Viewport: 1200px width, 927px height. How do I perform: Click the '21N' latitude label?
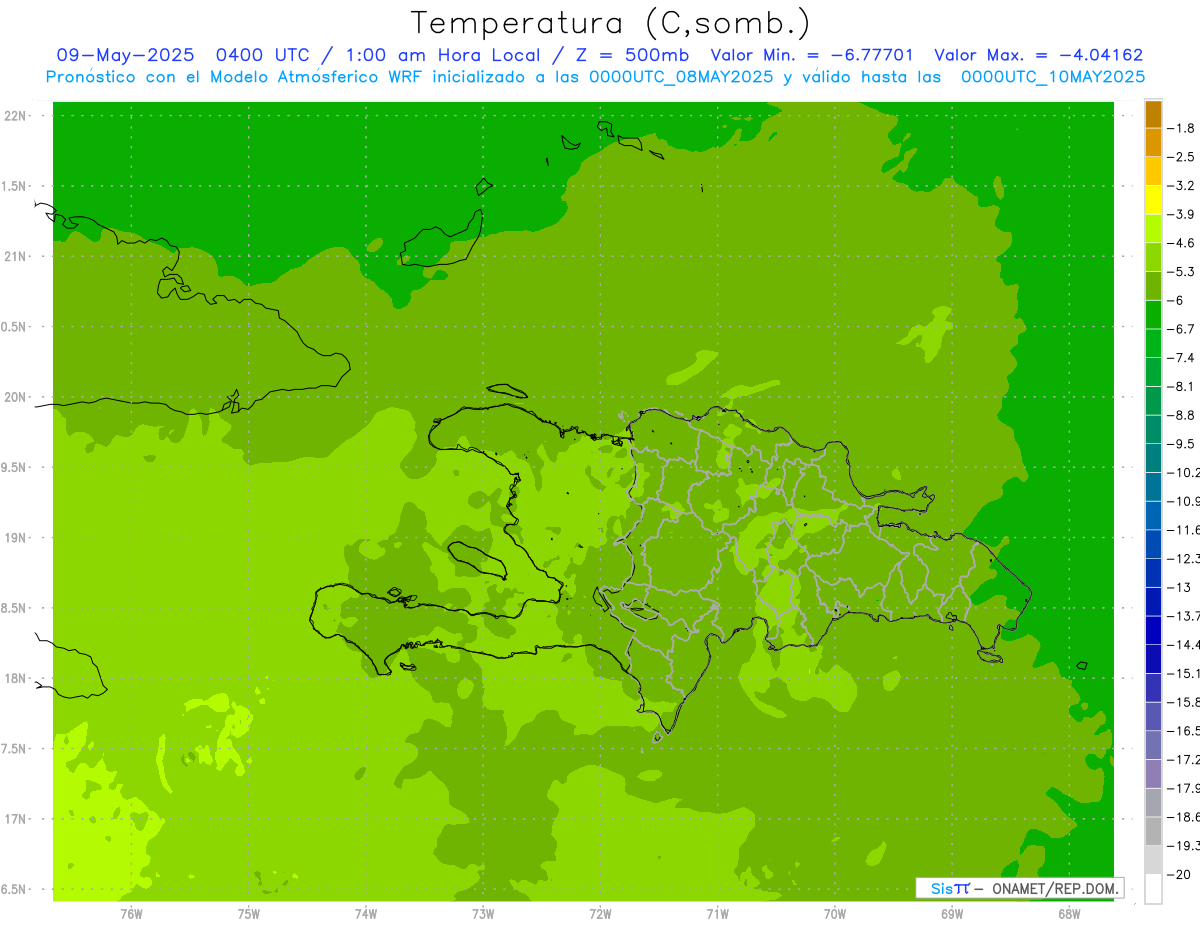pos(15,256)
